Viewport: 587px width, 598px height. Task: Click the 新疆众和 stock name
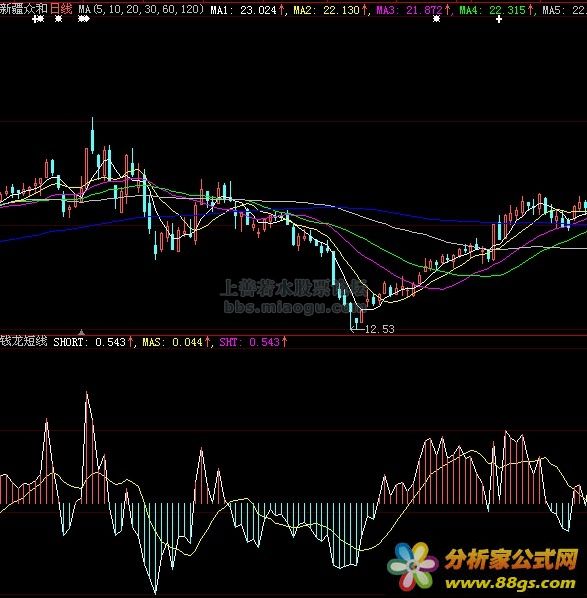click(24, 9)
